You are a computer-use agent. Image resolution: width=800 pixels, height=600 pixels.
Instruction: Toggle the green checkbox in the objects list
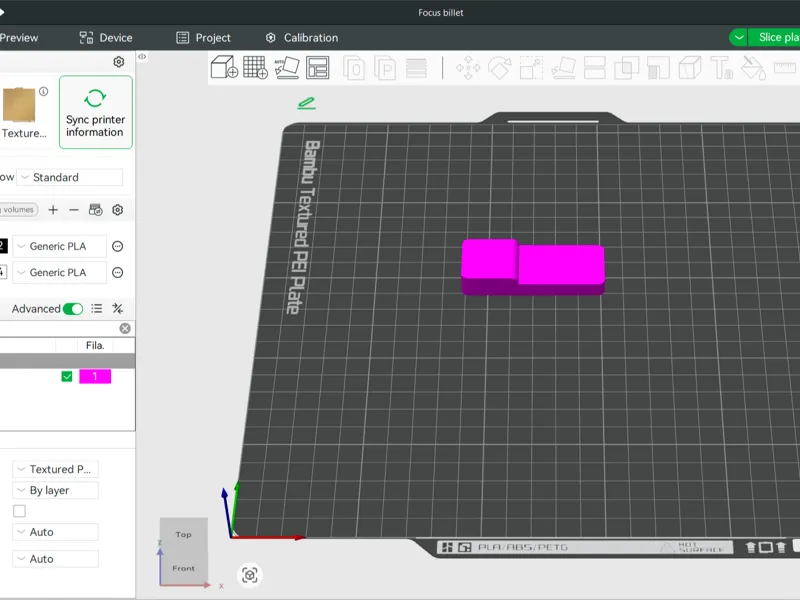(x=67, y=377)
